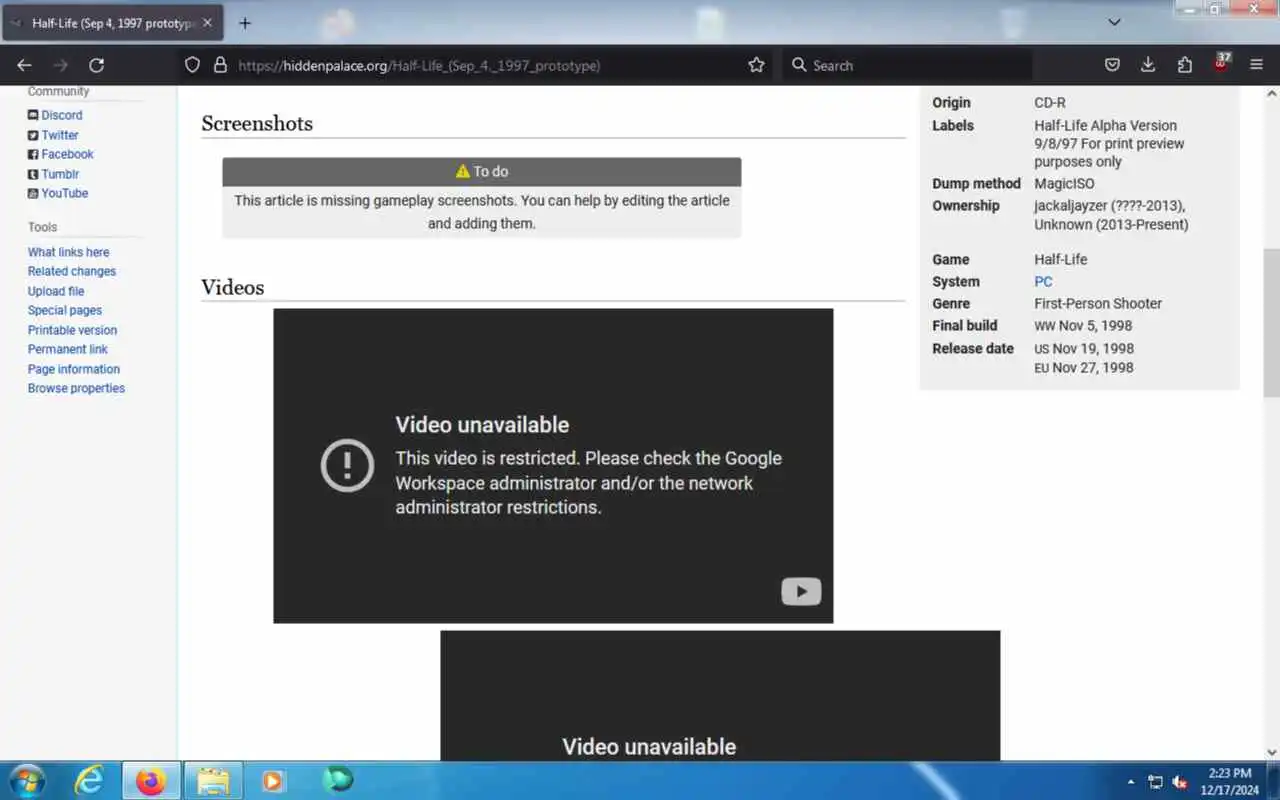List all tabs dropdown arrow

click(x=1114, y=22)
